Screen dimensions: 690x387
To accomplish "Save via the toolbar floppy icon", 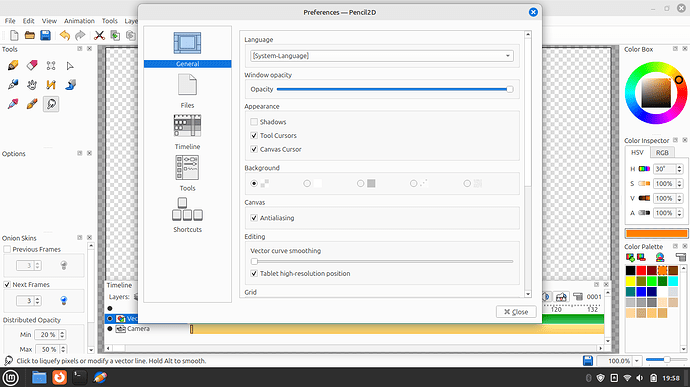I will pos(45,35).
